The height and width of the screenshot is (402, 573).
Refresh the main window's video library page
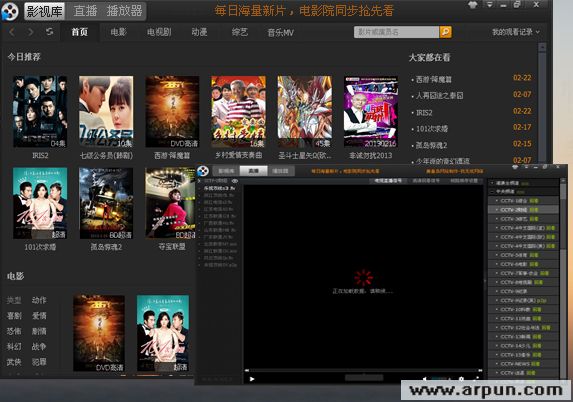pyautogui.click(x=49, y=32)
